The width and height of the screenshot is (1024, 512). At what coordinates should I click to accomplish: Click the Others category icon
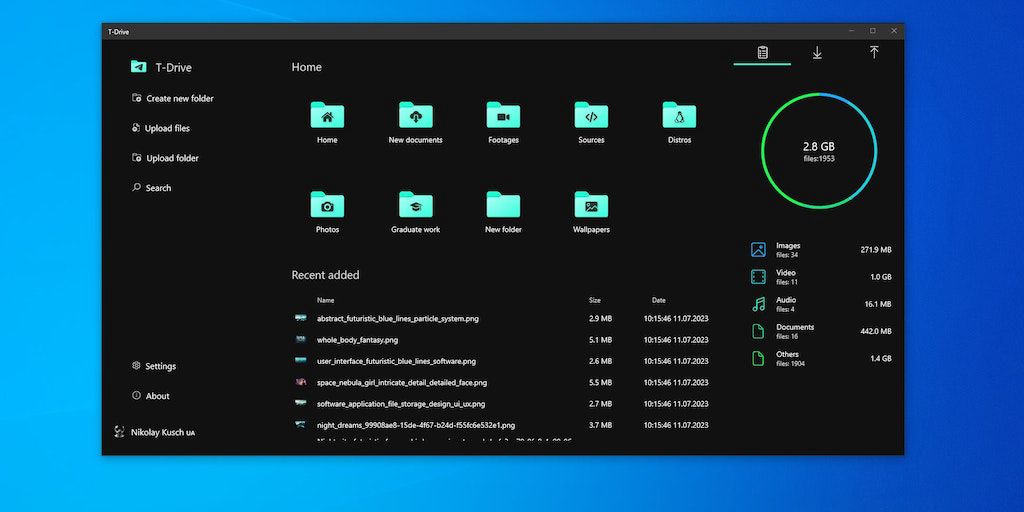(x=758, y=359)
